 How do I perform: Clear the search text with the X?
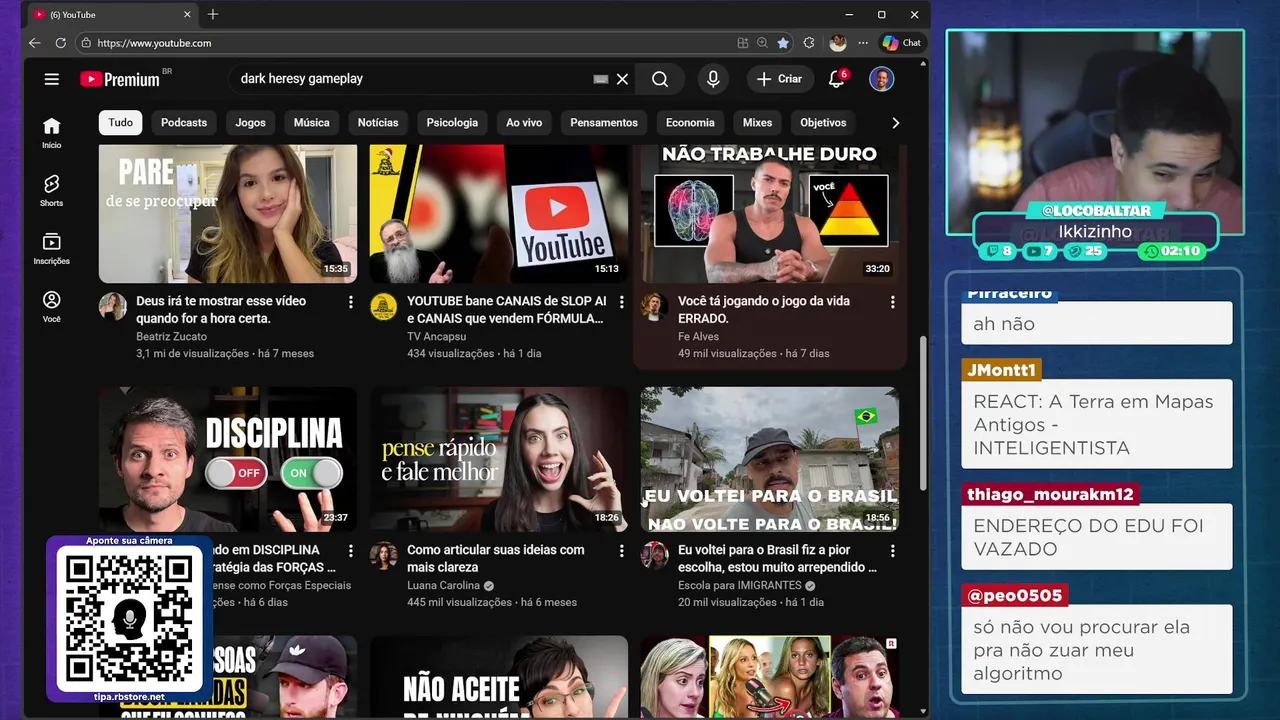pyautogui.click(x=622, y=79)
